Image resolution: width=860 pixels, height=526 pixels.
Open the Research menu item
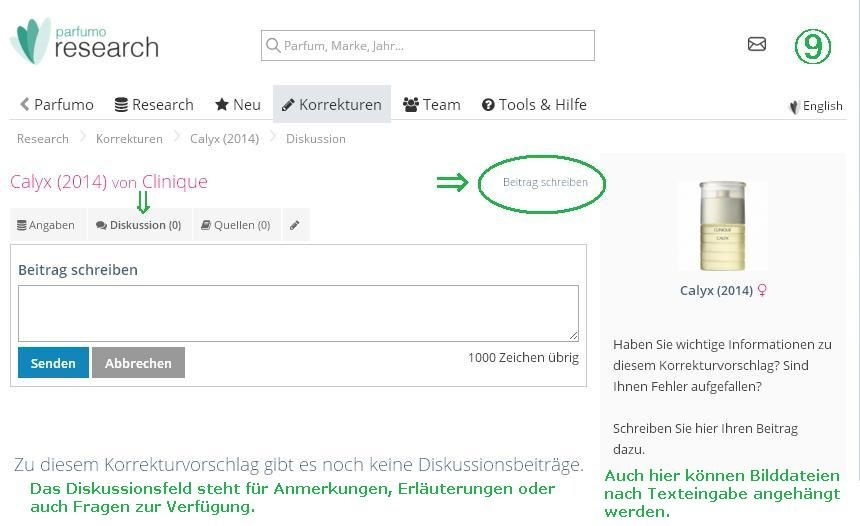pos(154,104)
